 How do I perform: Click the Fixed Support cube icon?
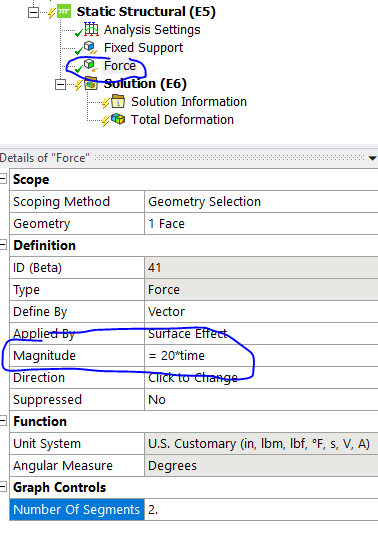tap(89, 47)
